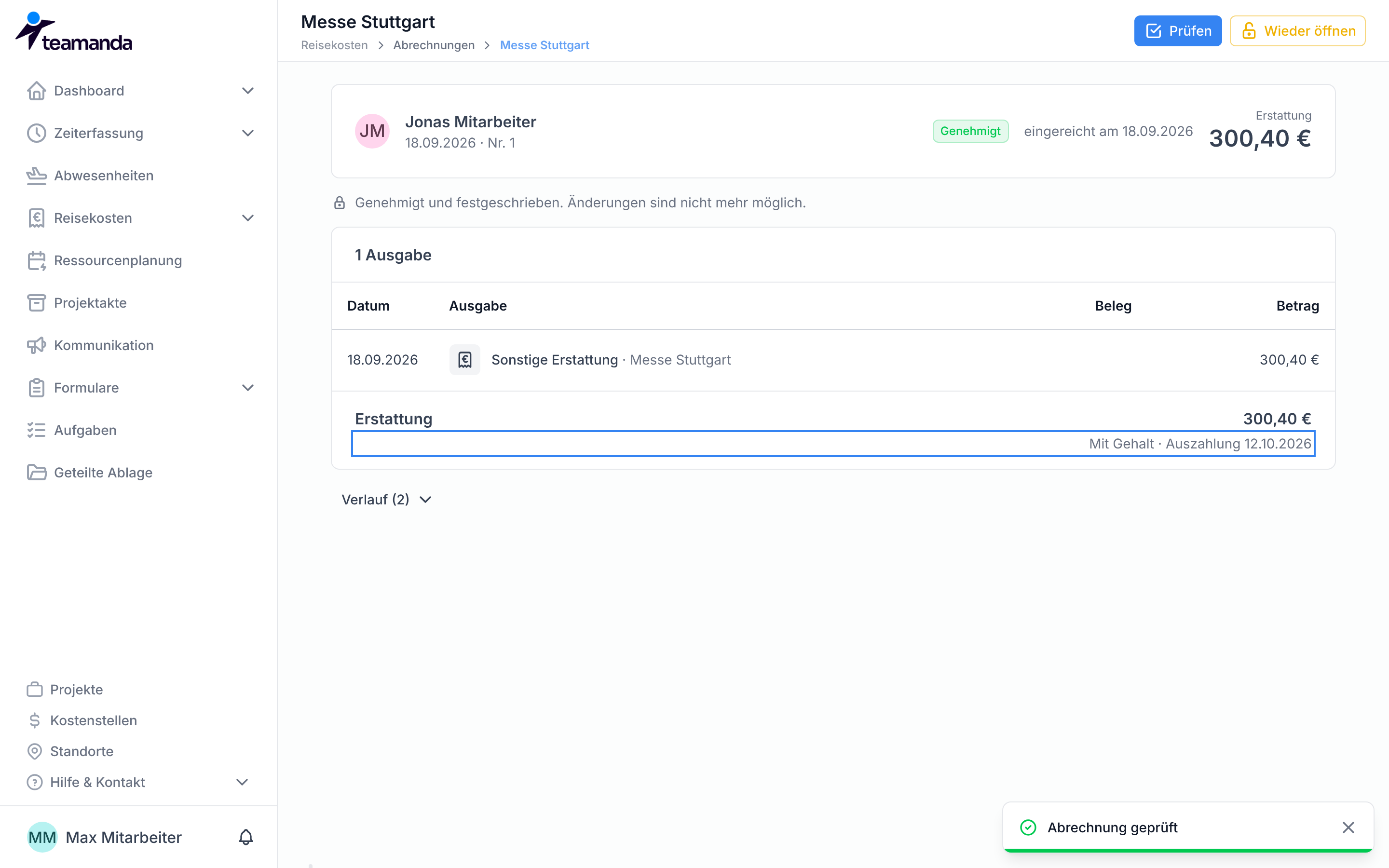Click the Aufgaben checklist icon

pos(37,431)
